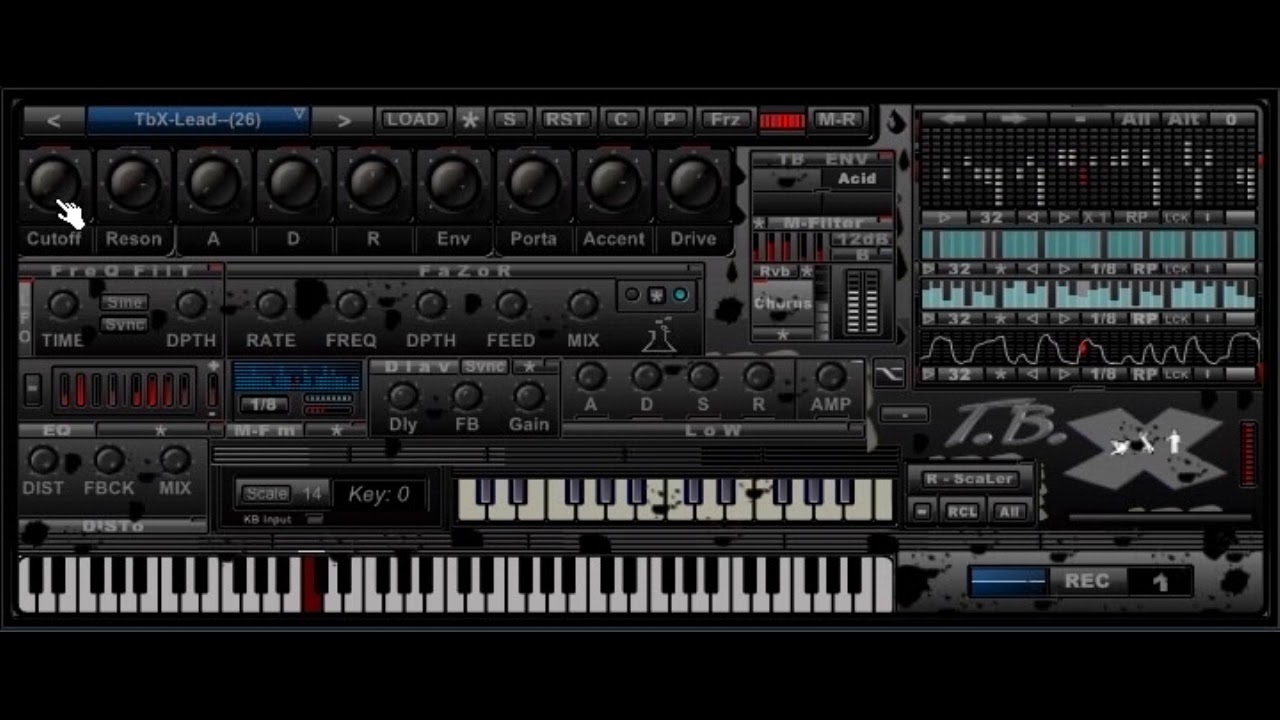Viewport: 1280px width, 720px height.
Task: Select the star option in the FaZoR mode selector
Action: (x=656, y=295)
